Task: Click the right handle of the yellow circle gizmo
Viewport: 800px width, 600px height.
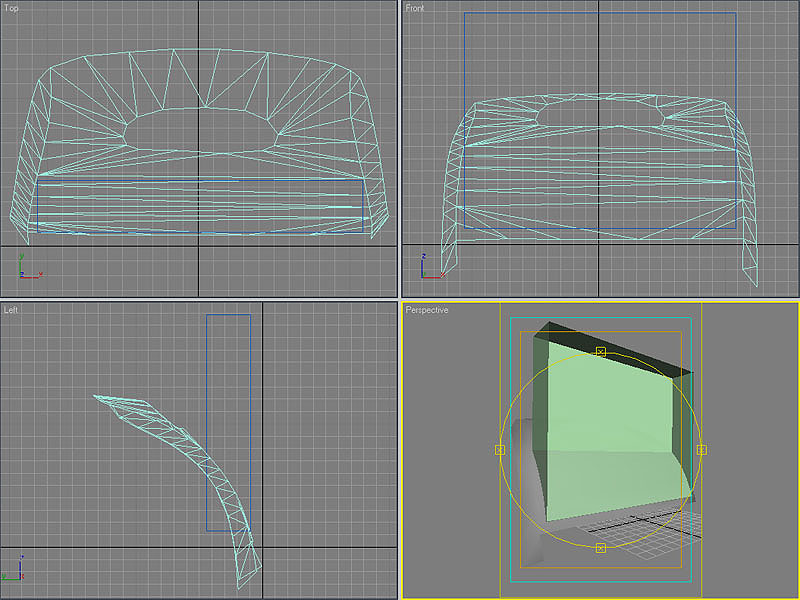Action: pos(701,450)
